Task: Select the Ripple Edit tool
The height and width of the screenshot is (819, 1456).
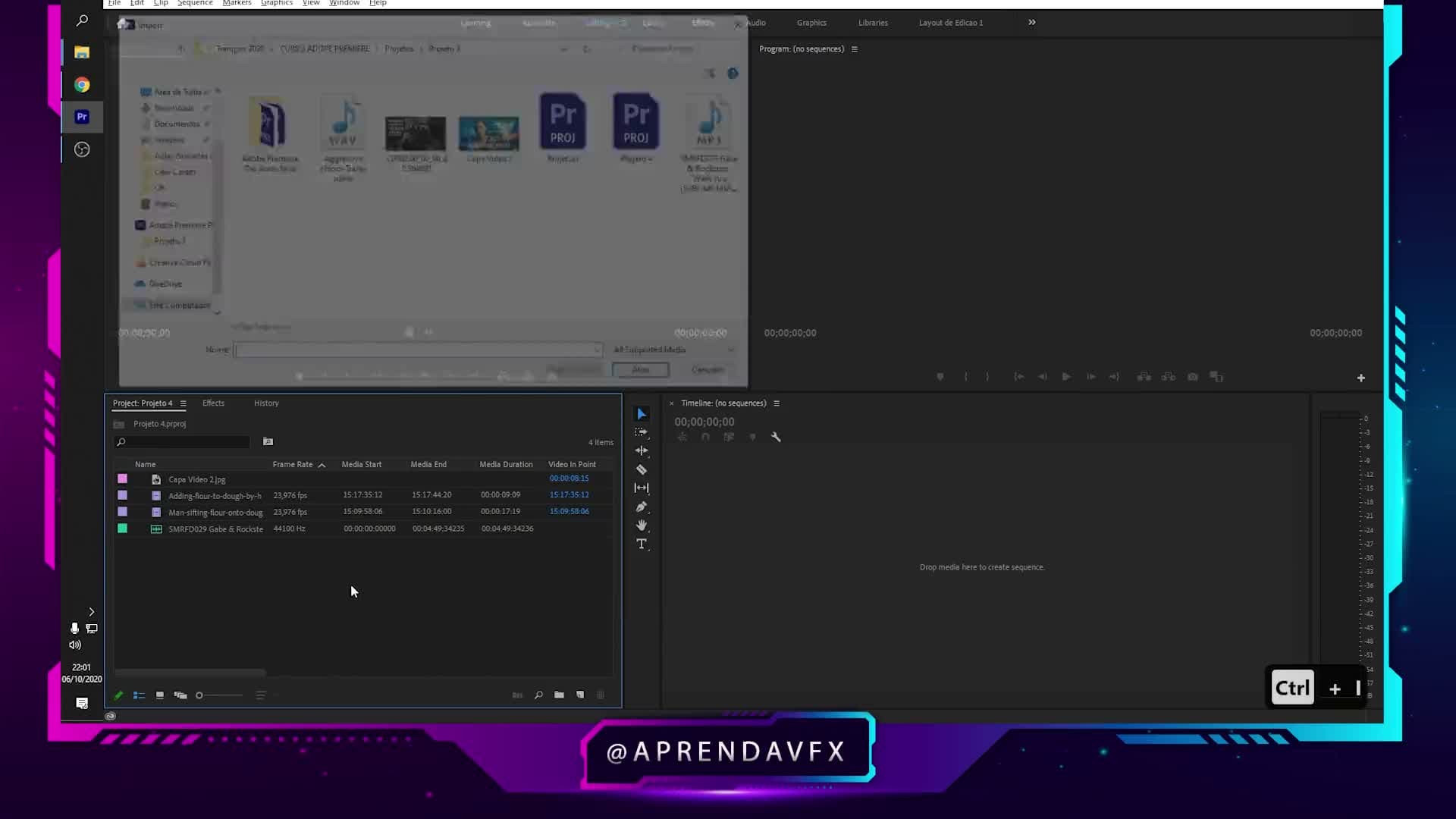Action: tap(642, 450)
